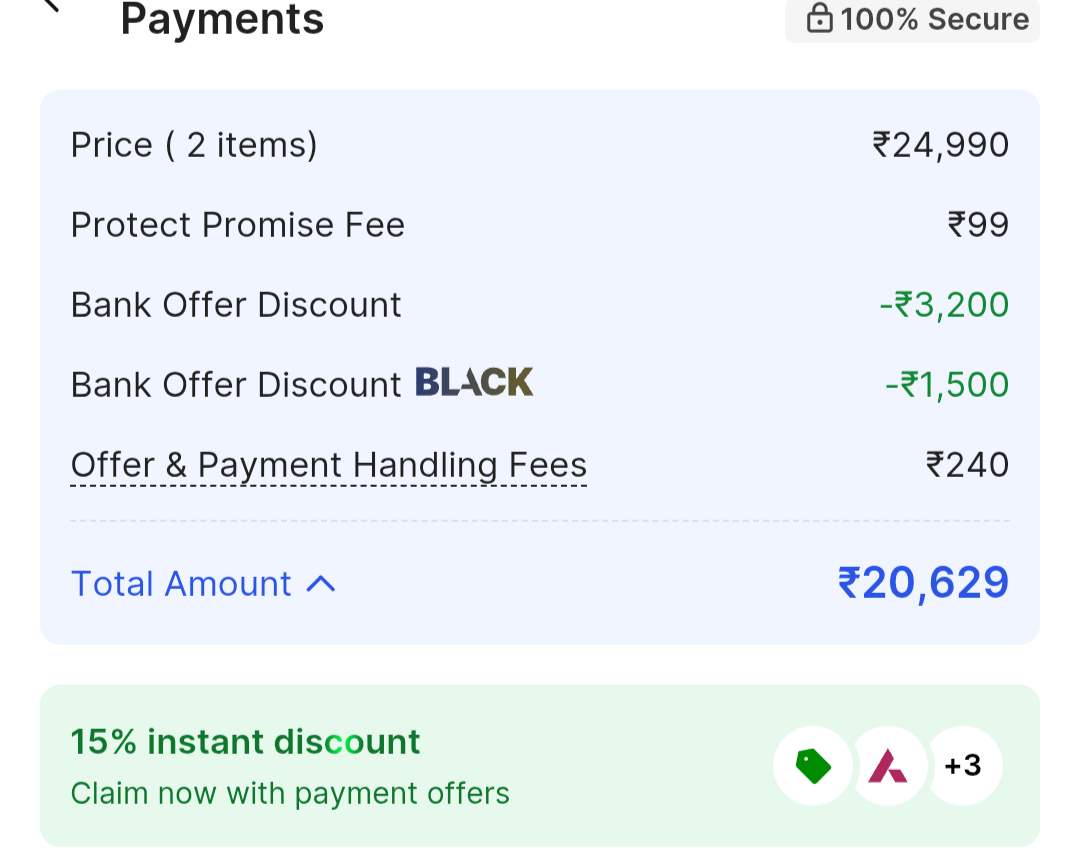Select the ₹20,629 total amount value
The height and width of the screenshot is (853, 1080).
click(x=922, y=583)
